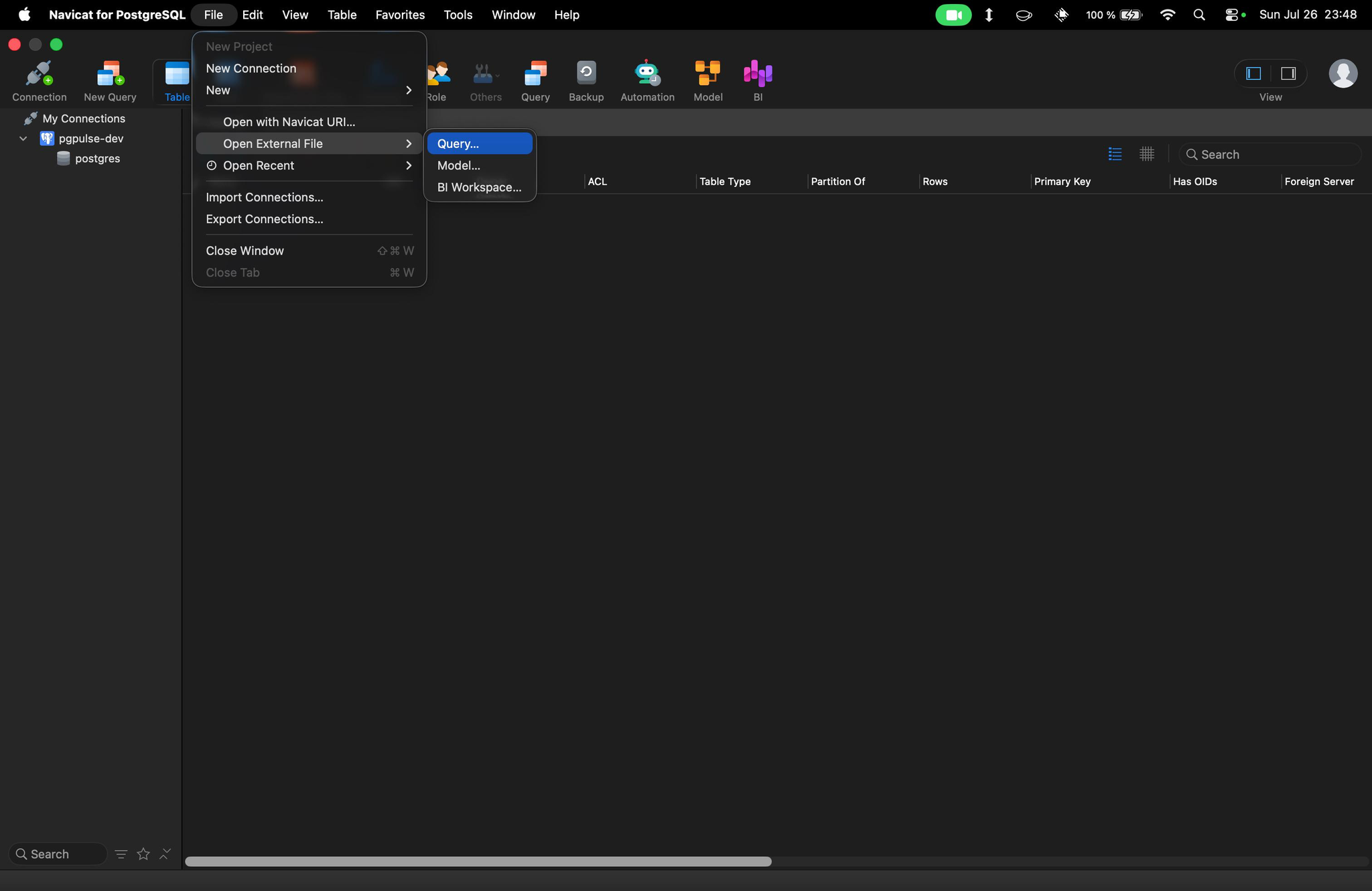1372x891 pixels.
Task: Toggle the right information pane view
Action: pos(1288,73)
